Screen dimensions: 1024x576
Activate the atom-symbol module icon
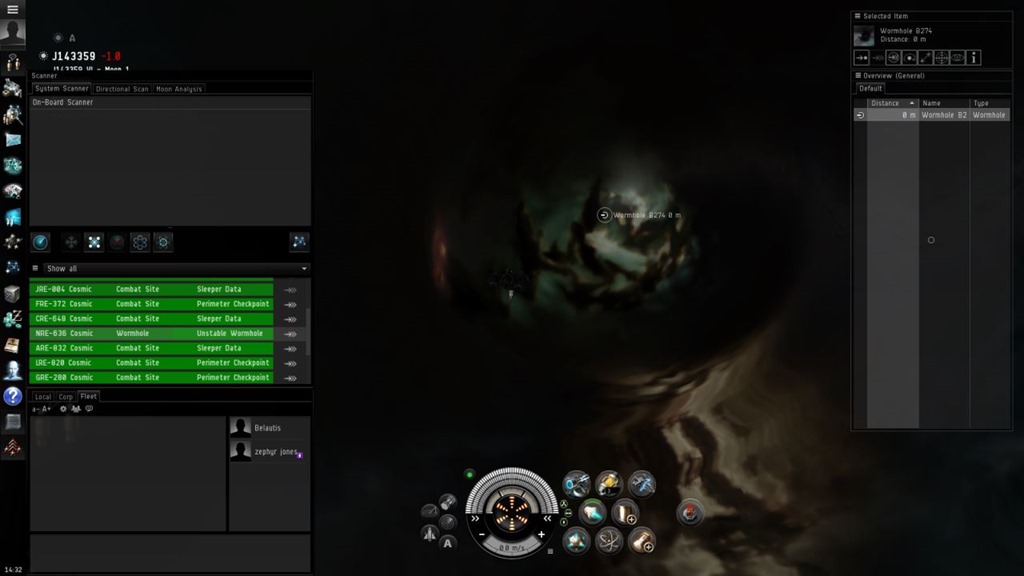click(x=609, y=541)
